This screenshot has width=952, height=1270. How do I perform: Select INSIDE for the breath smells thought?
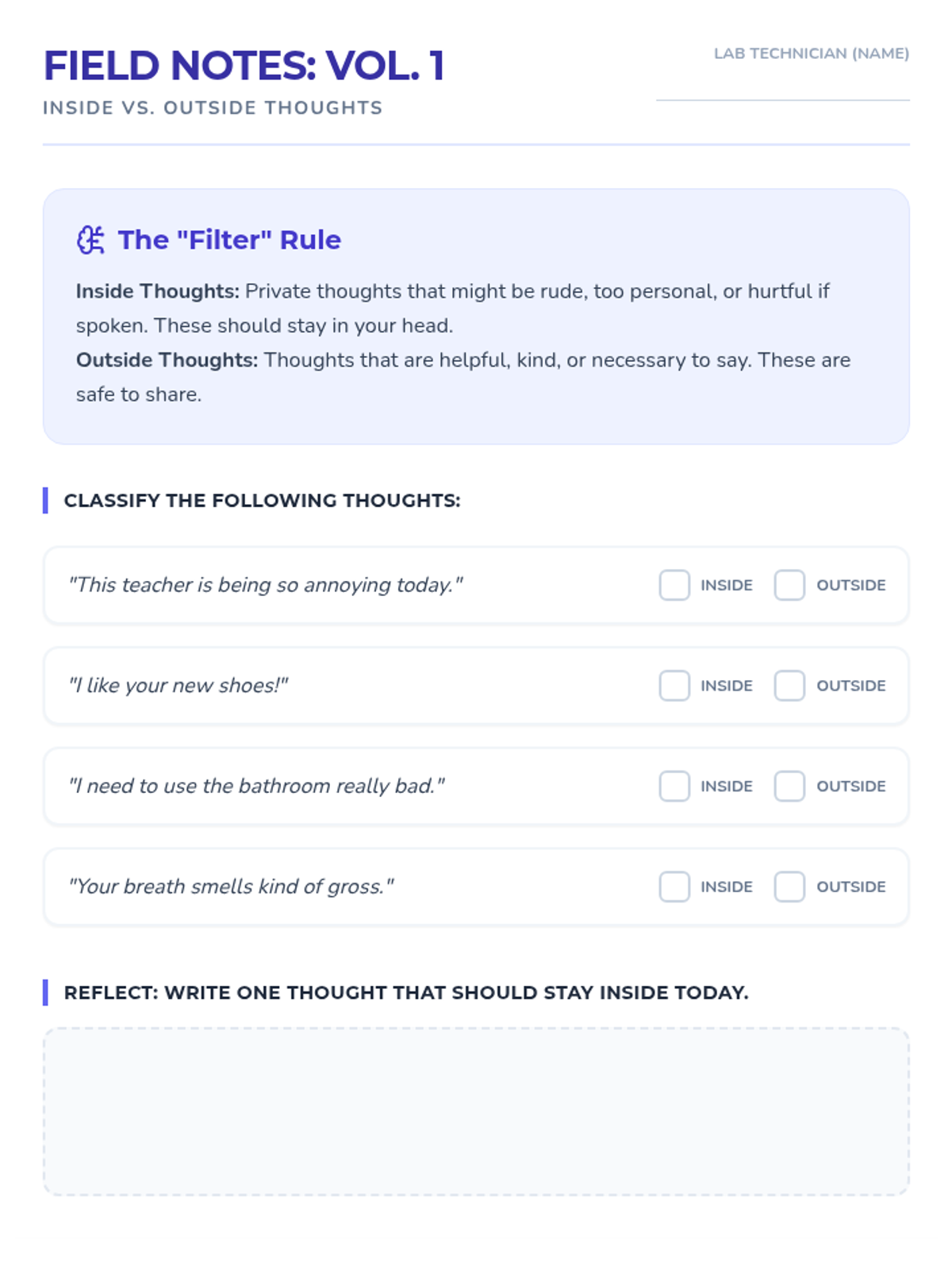pos(674,887)
